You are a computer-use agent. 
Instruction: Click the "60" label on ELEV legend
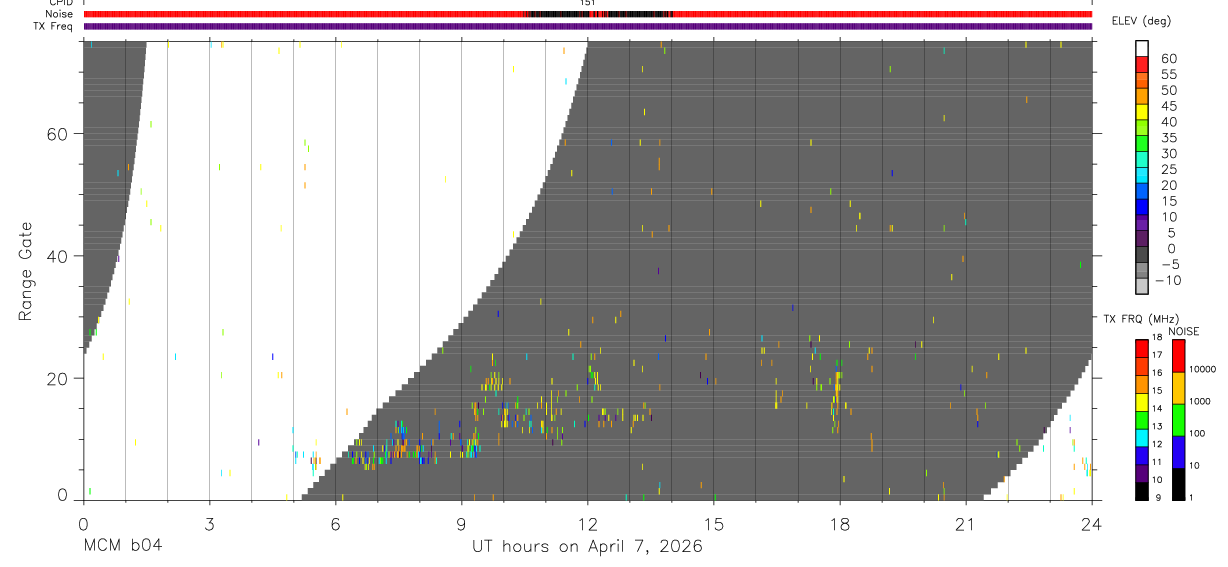pyautogui.click(x=1167, y=59)
